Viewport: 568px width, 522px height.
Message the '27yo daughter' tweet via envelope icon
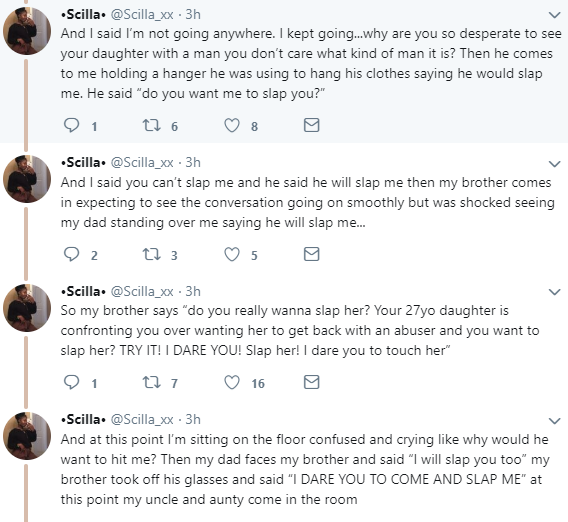312,382
